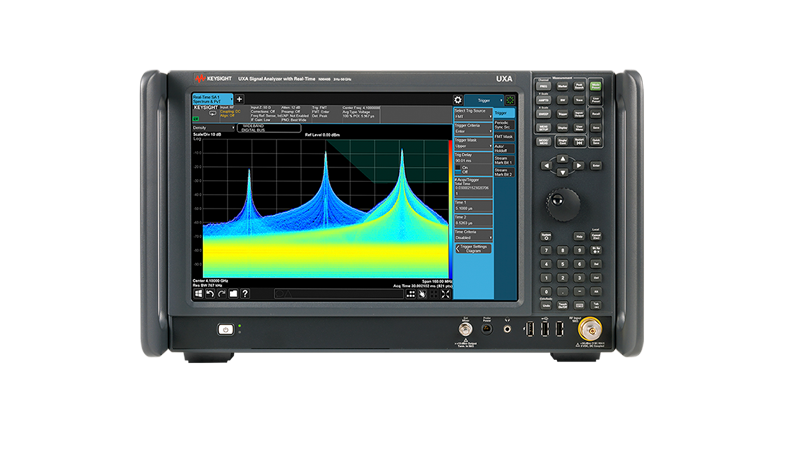
Task: Expand the Trigger menu panel selector
Action: (x=483, y=101)
